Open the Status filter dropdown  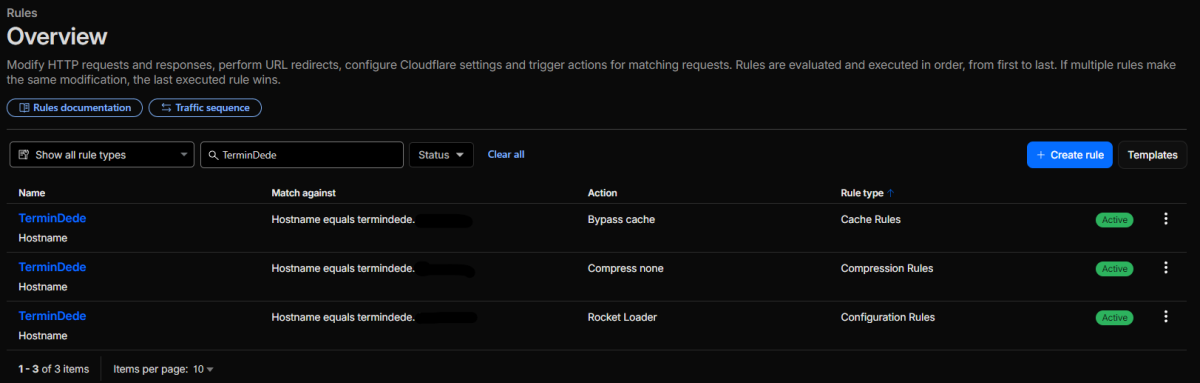(441, 155)
